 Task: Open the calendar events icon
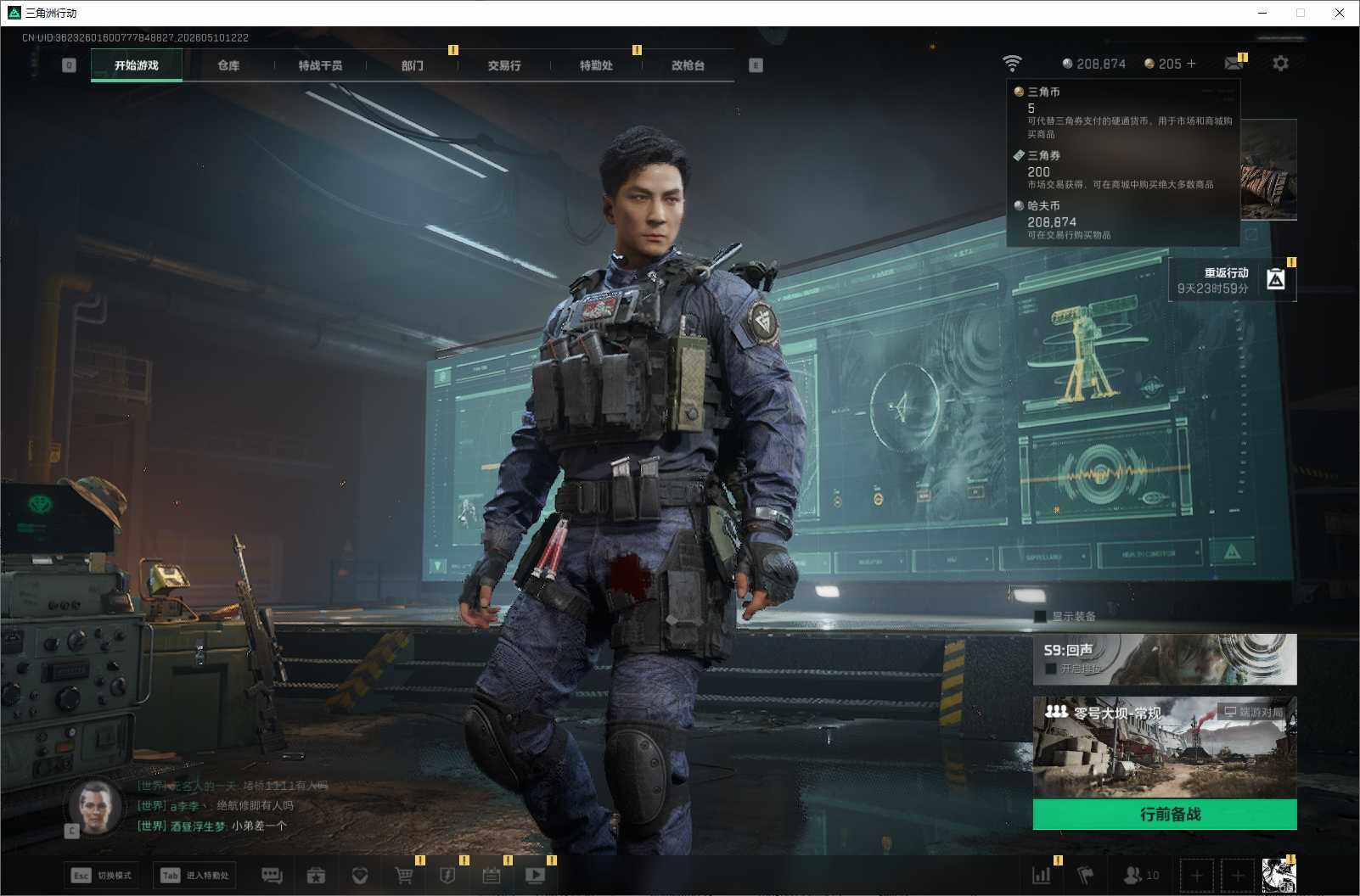tap(492, 876)
